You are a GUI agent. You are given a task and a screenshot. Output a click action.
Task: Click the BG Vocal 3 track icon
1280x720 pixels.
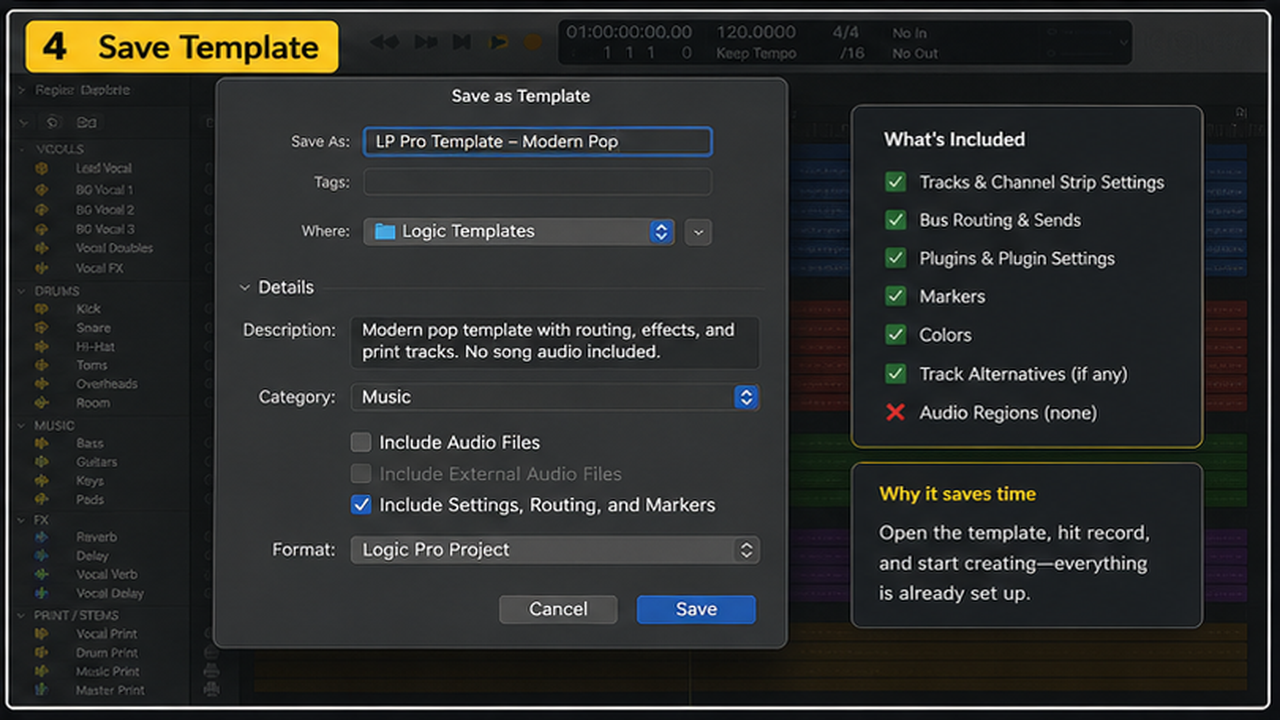tap(42, 229)
